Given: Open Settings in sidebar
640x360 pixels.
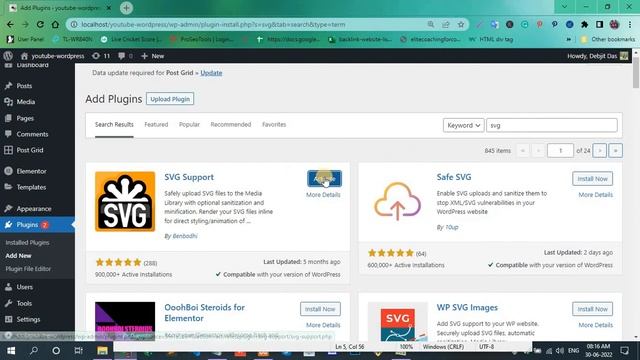Looking at the screenshot, I should pyautogui.click(x=28, y=319).
